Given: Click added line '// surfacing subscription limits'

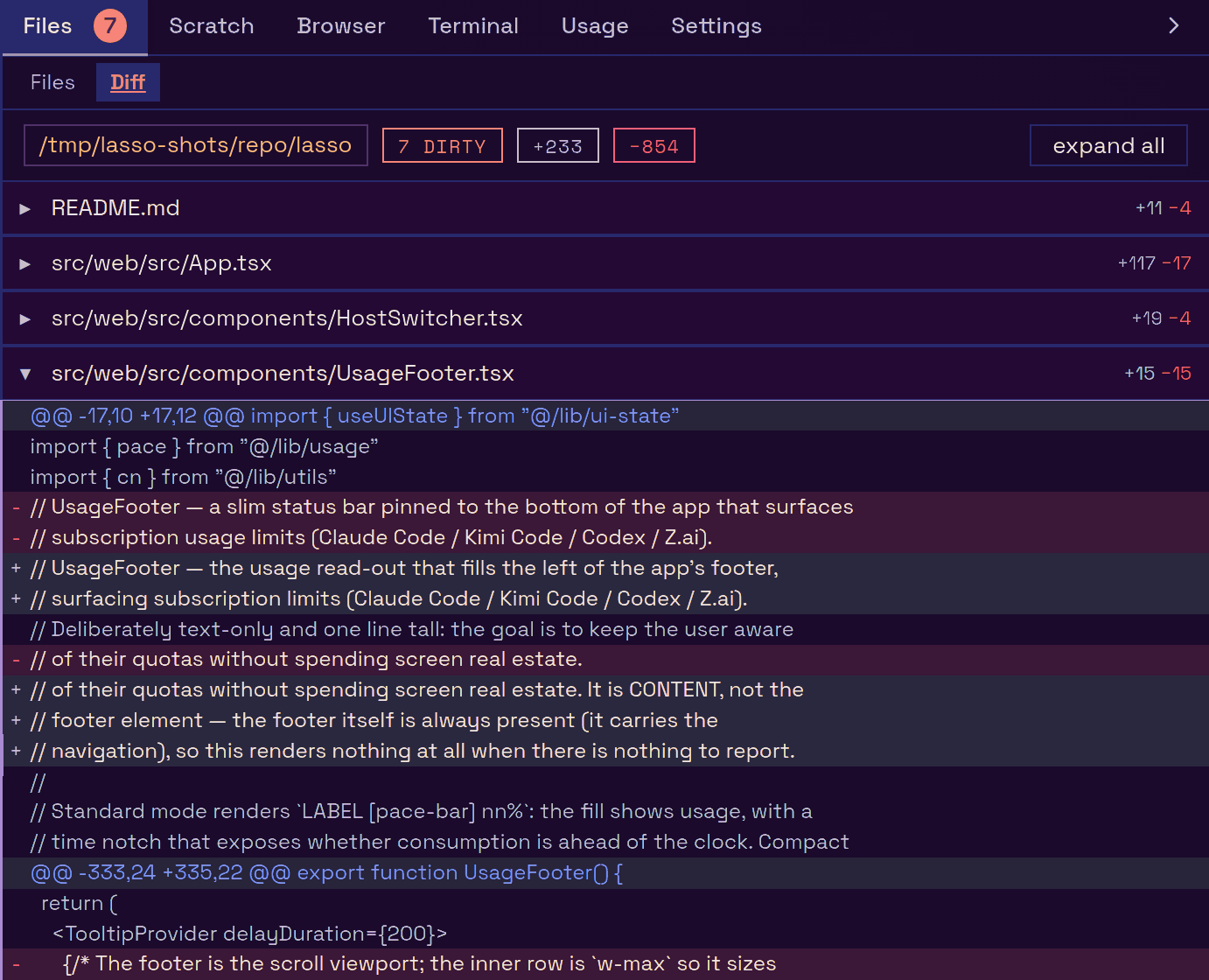Looking at the screenshot, I should (605, 598).
